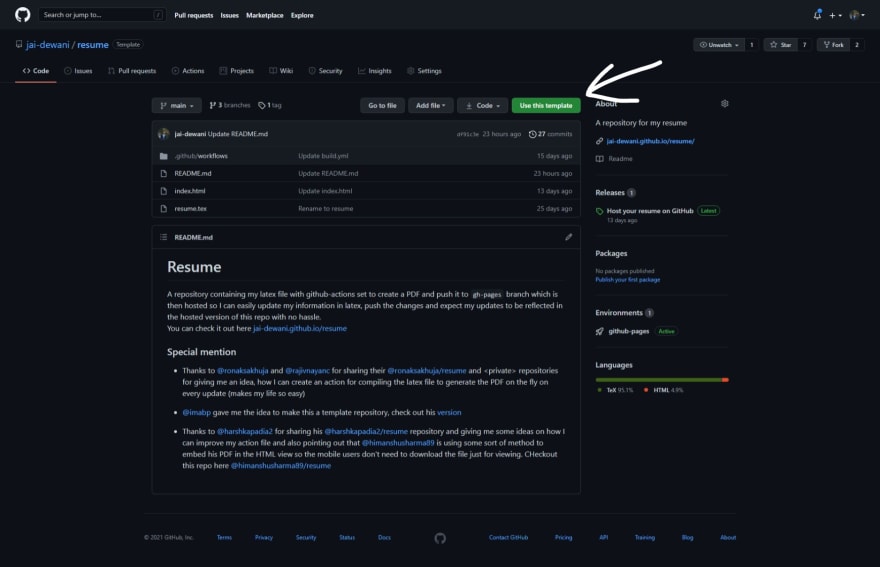Switch to the Actions tab

(x=188, y=71)
